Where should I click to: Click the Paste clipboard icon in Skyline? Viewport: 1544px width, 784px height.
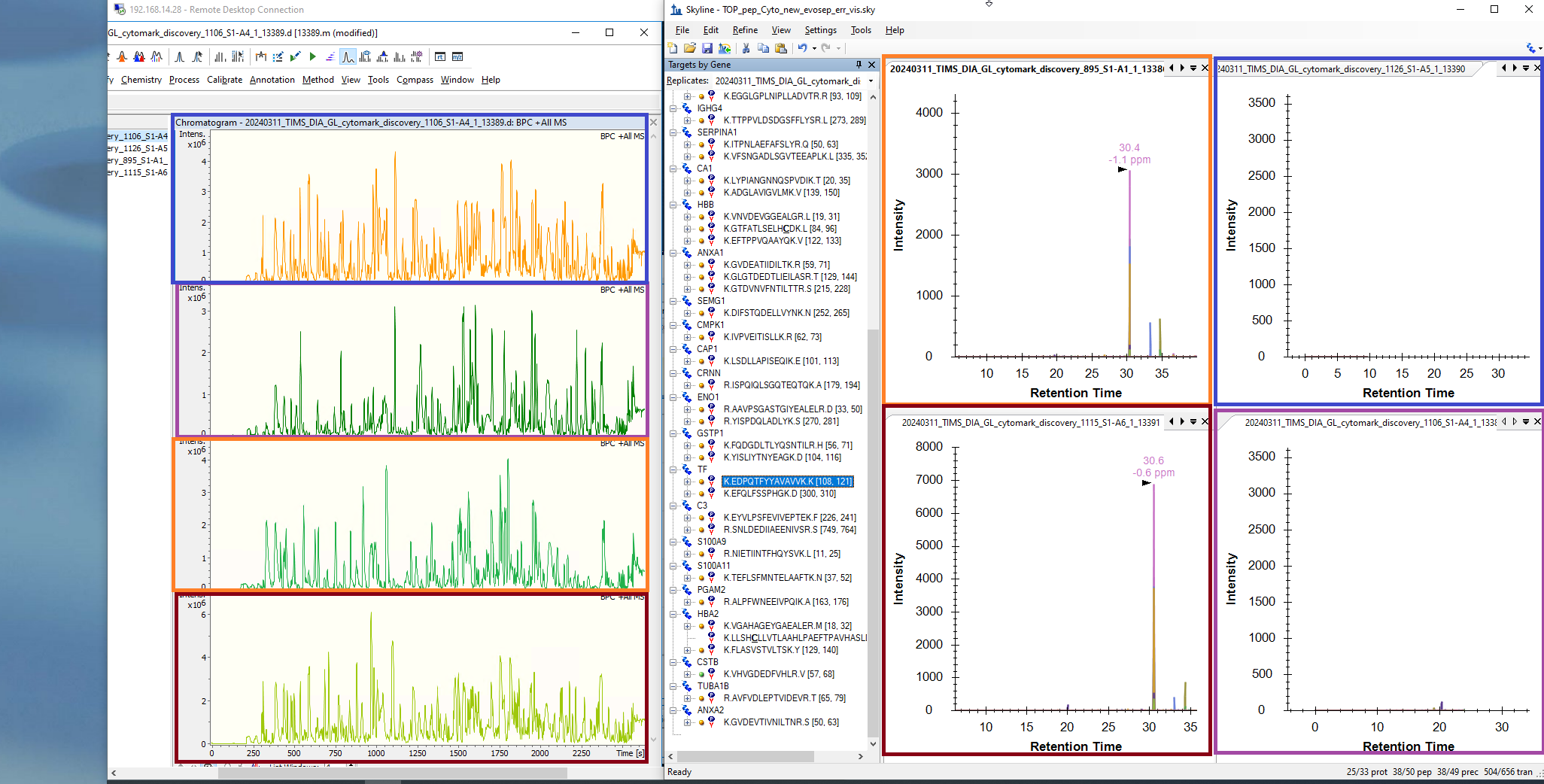781,48
